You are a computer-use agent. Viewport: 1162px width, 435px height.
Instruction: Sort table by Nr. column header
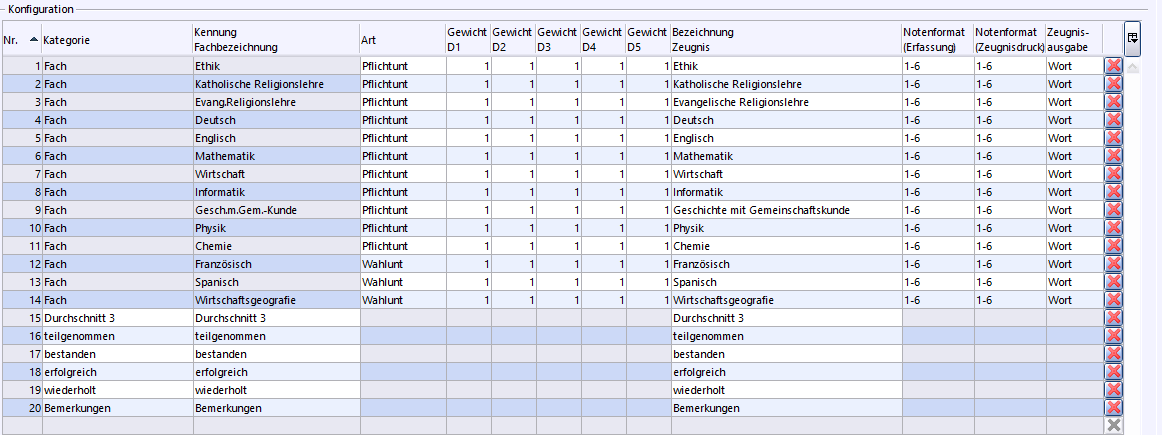pyautogui.click(x=20, y=39)
